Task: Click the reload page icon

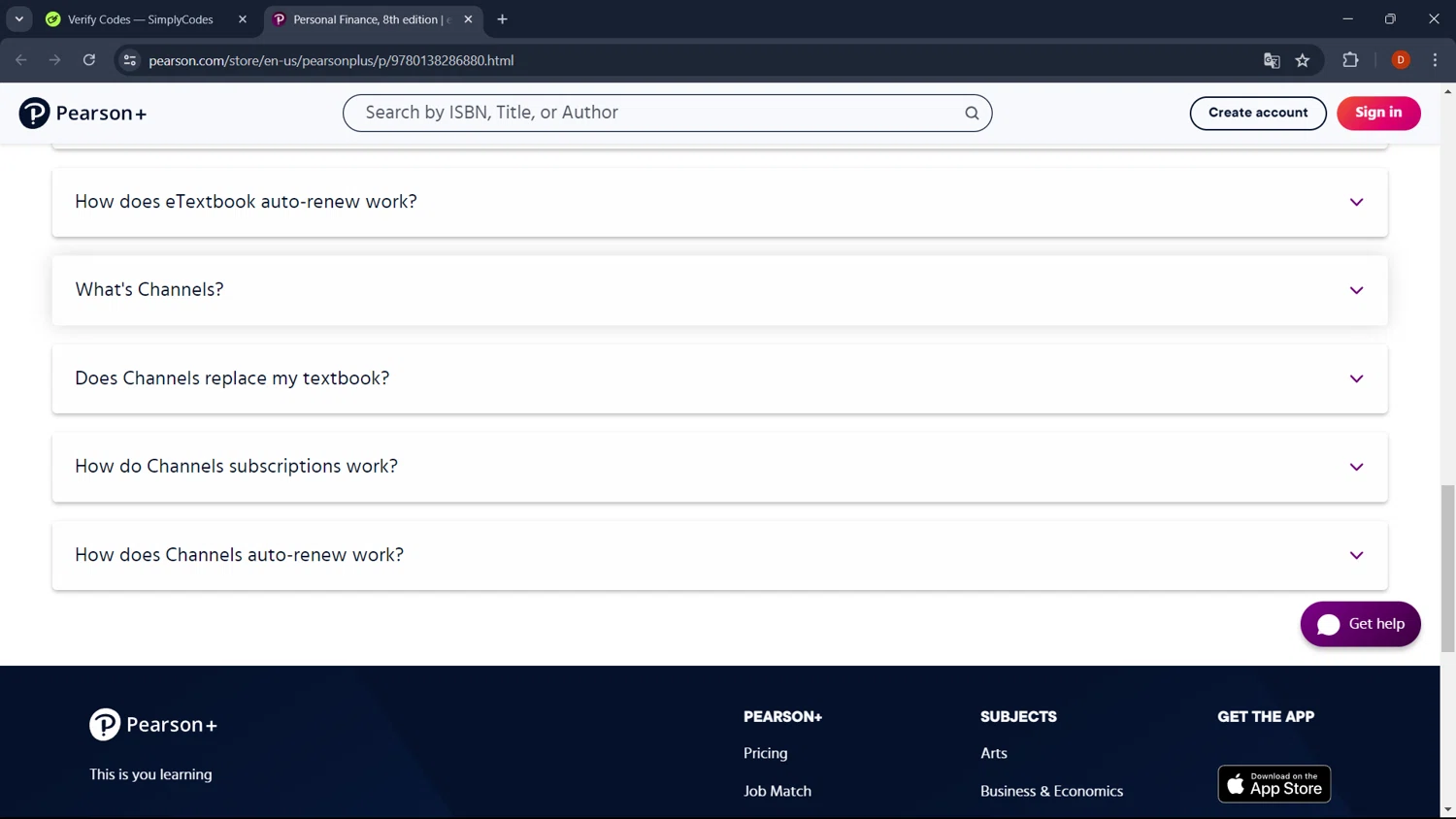Action: coord(89,60)
